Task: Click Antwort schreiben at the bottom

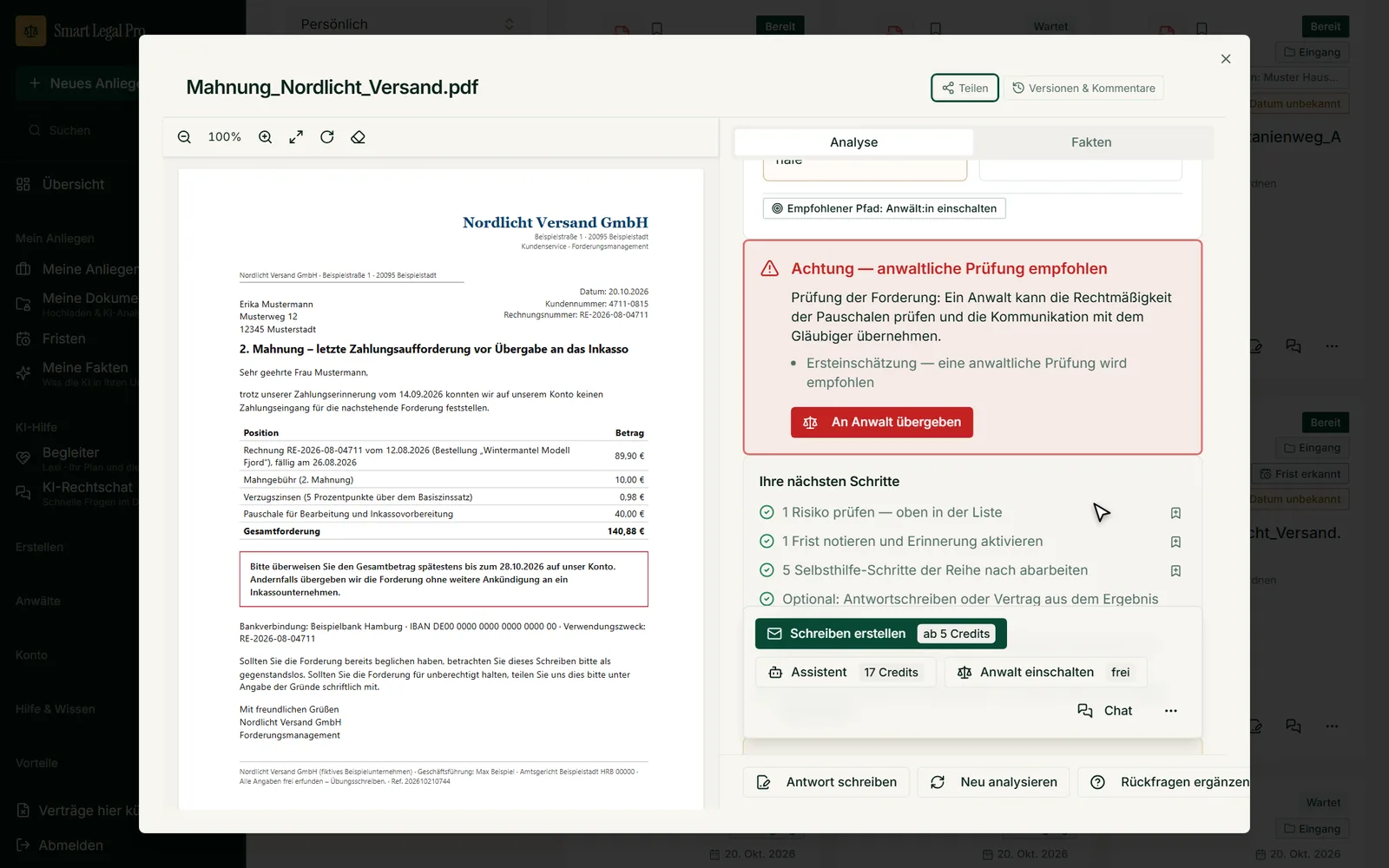Action: tap(826, 782)
